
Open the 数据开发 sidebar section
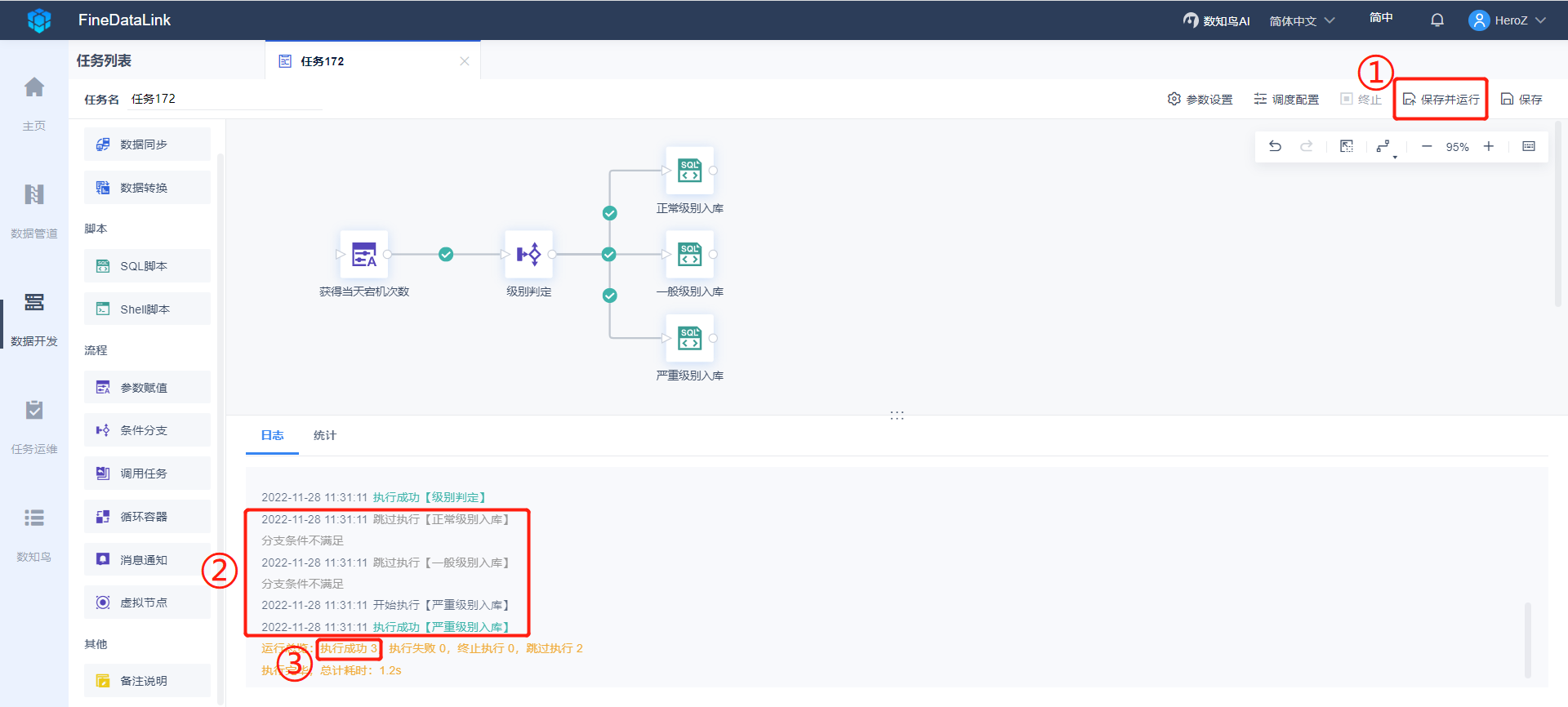pos(34,319)
